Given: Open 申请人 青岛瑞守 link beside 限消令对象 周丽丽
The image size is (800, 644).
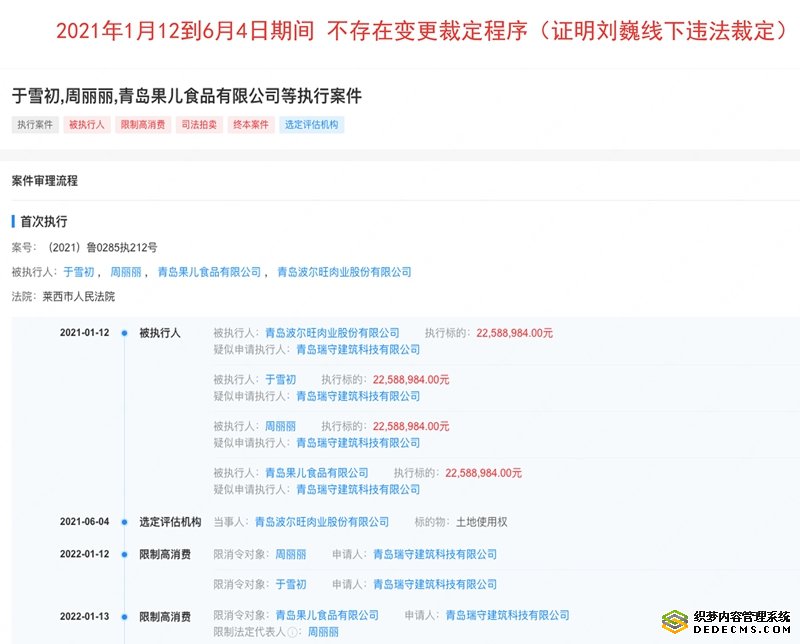Looking at the screenshot, I should coord(435,554).
